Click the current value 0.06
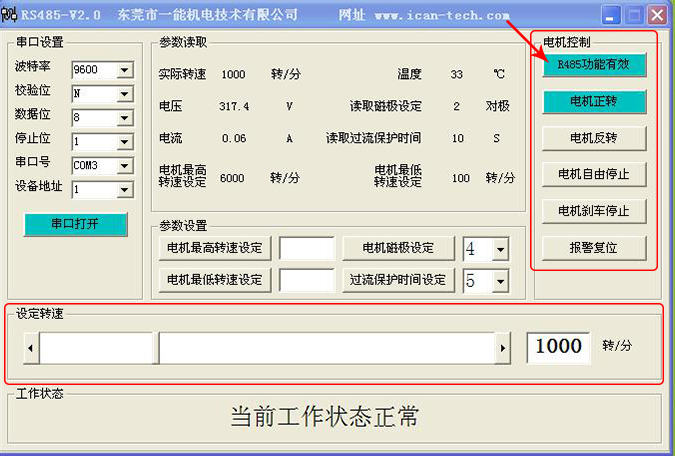The height and width of the screenshot is (456, 675). (x=234, y=139)
